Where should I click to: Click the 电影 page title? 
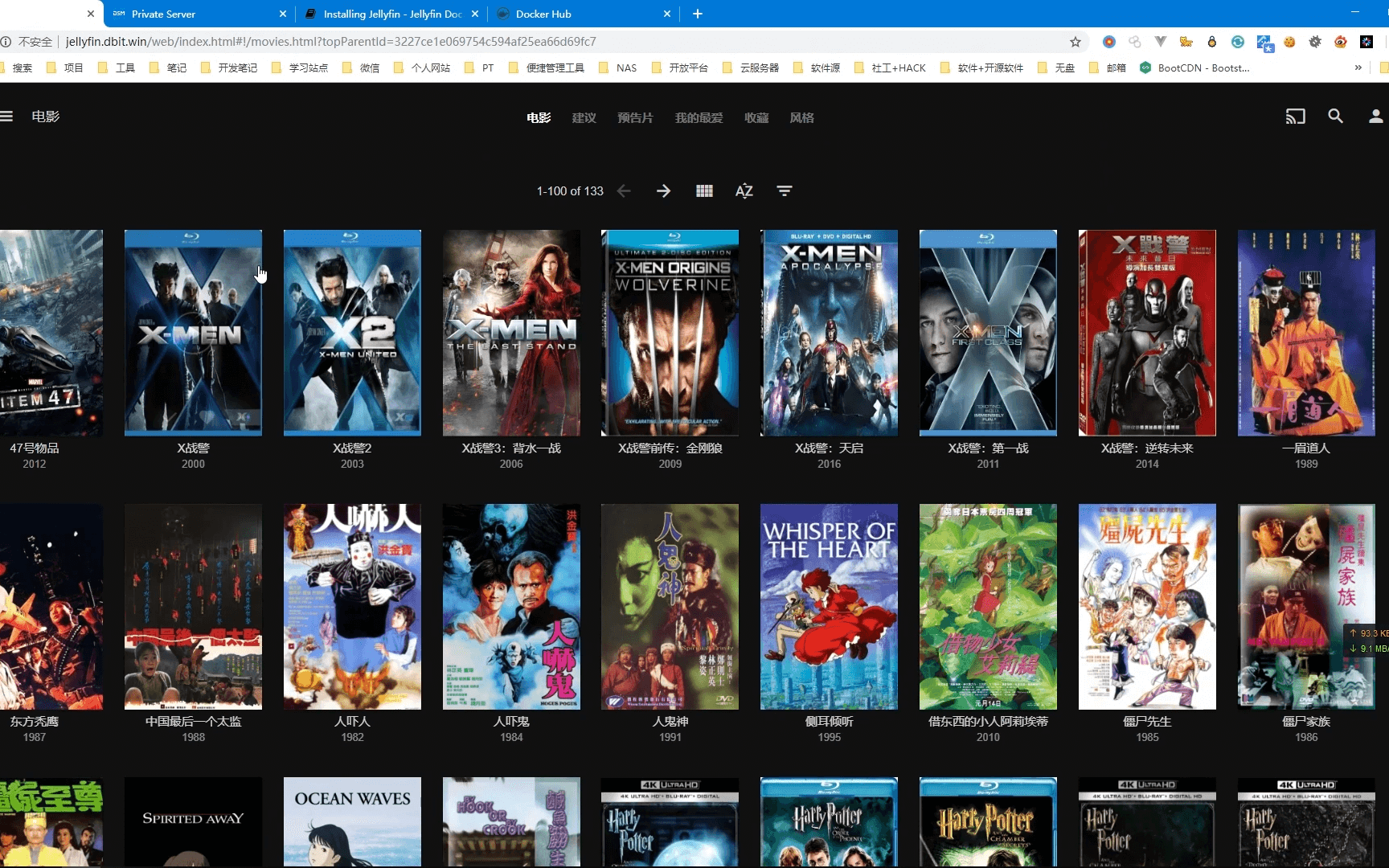click(46, 117)
